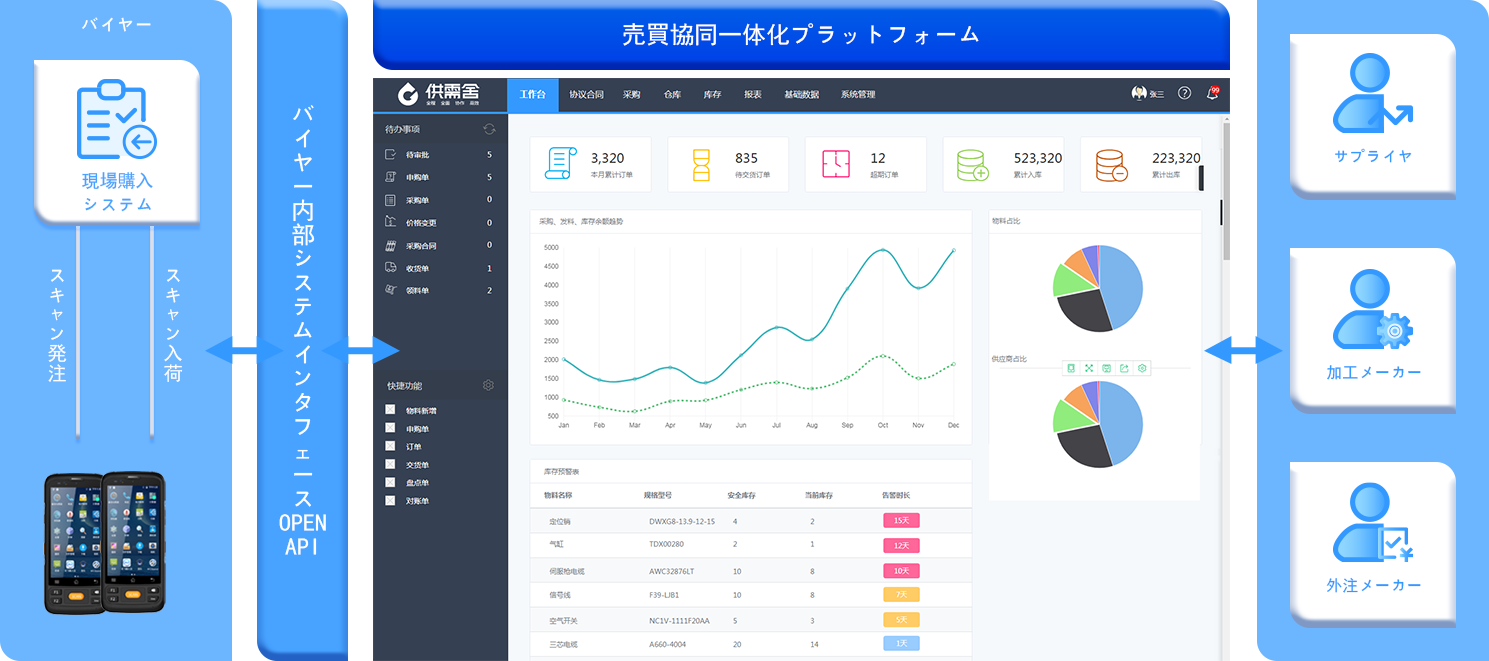Click the 1天 alert badge
Viewport: 1489px width, 661px height.
(901, 644)
